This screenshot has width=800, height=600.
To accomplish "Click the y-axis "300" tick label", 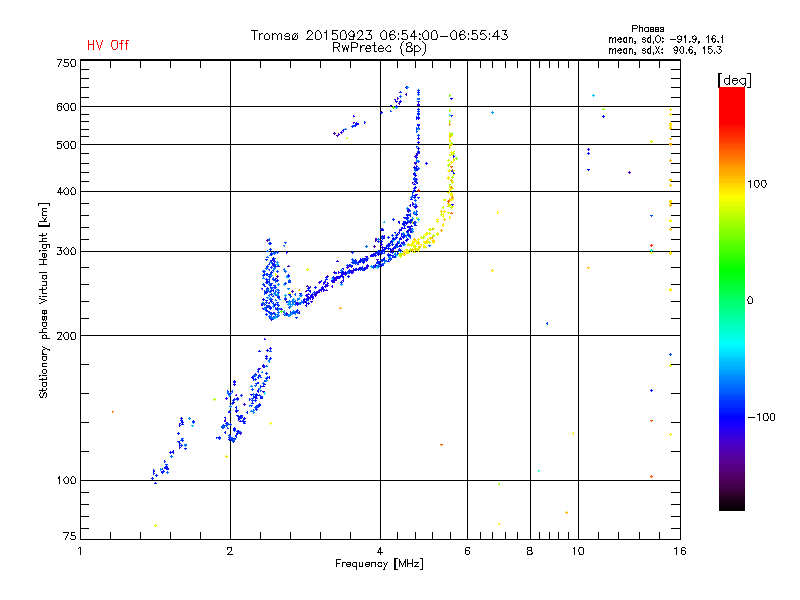I will pos(66,252).
